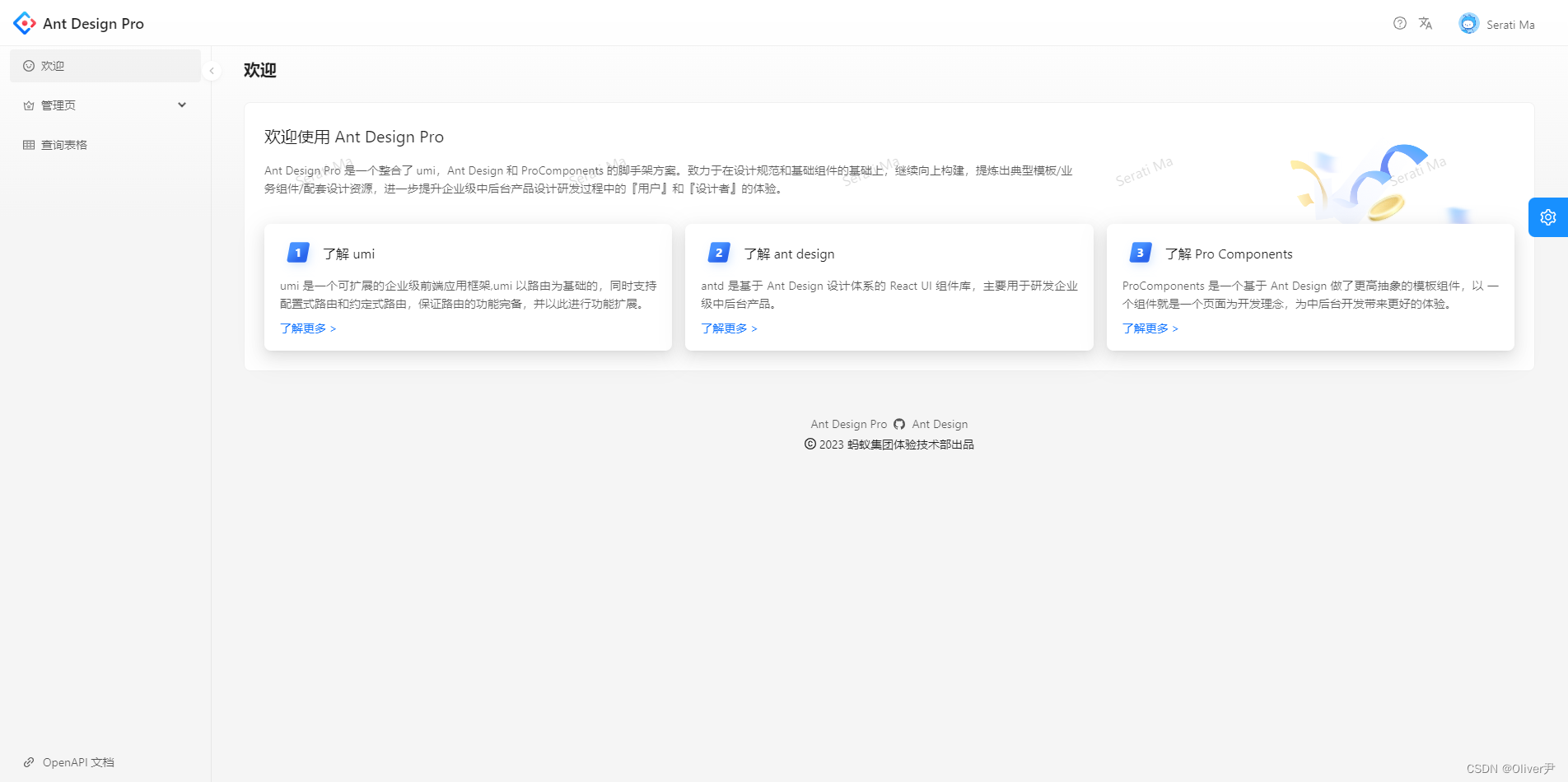Collapse the sidebar with the arrow handle

pos(212,71)
